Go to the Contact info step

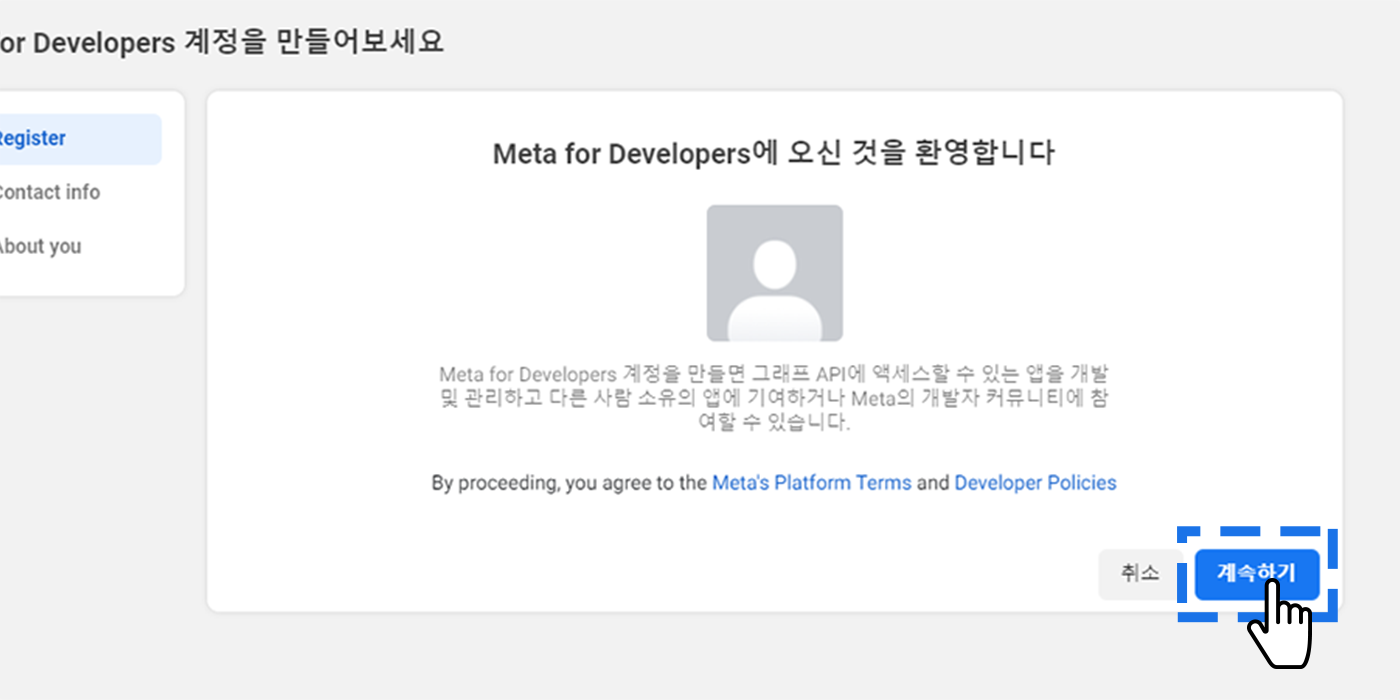pos(50,192)
